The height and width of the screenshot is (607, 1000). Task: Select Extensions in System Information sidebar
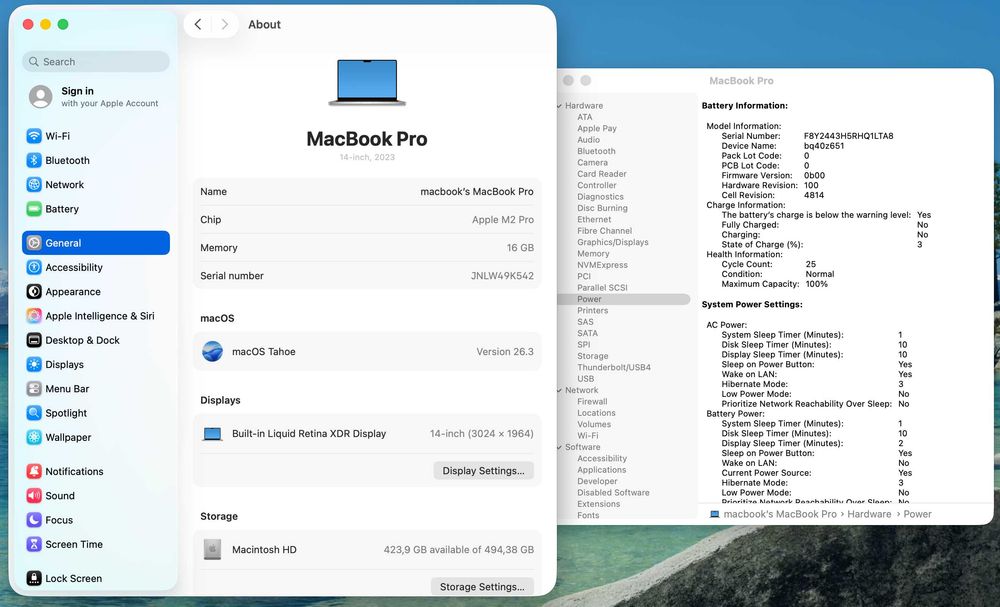599,504
